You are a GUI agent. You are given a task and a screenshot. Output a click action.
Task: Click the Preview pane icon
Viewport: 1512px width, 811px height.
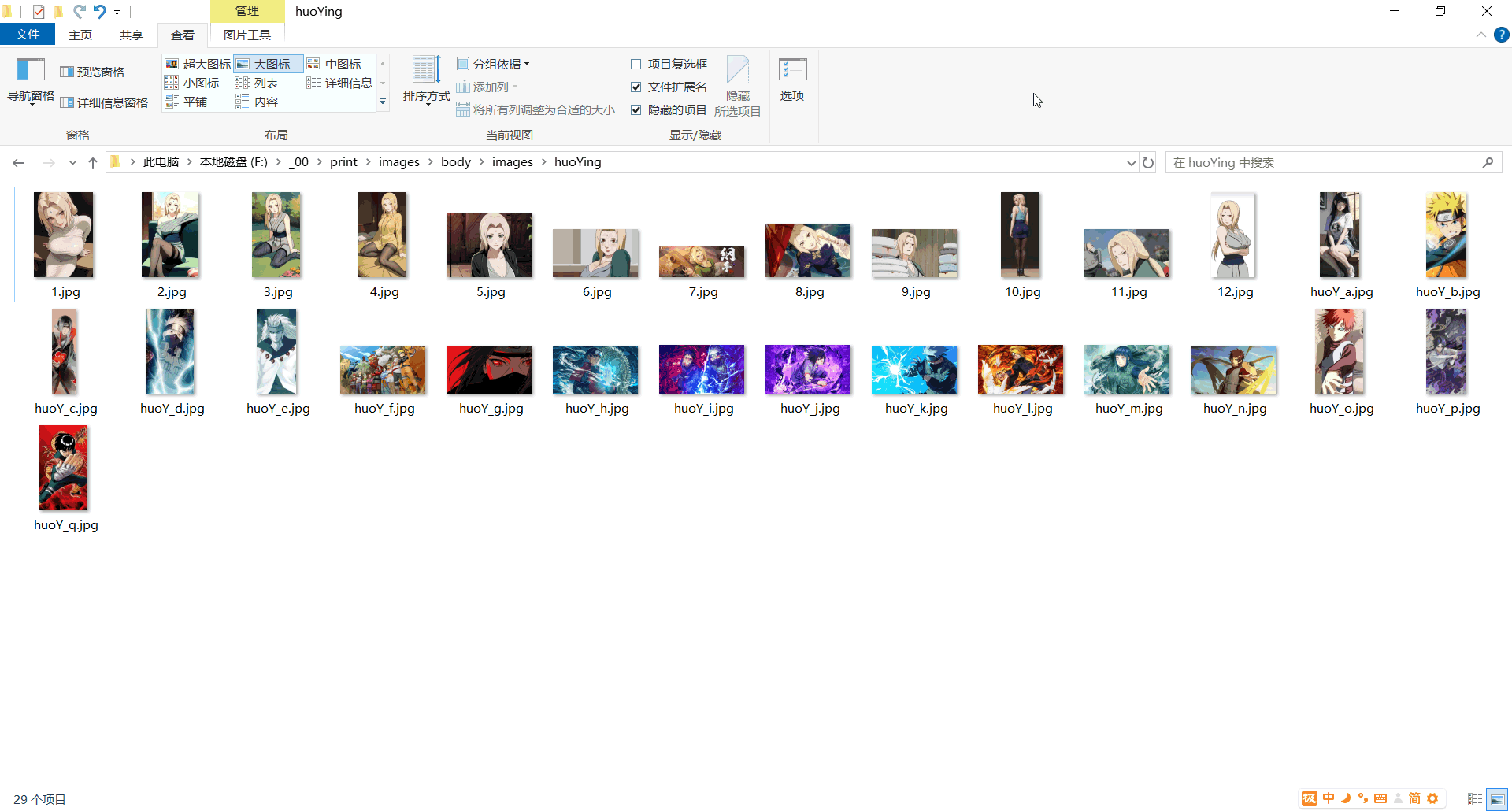click(x=67, y=72)
